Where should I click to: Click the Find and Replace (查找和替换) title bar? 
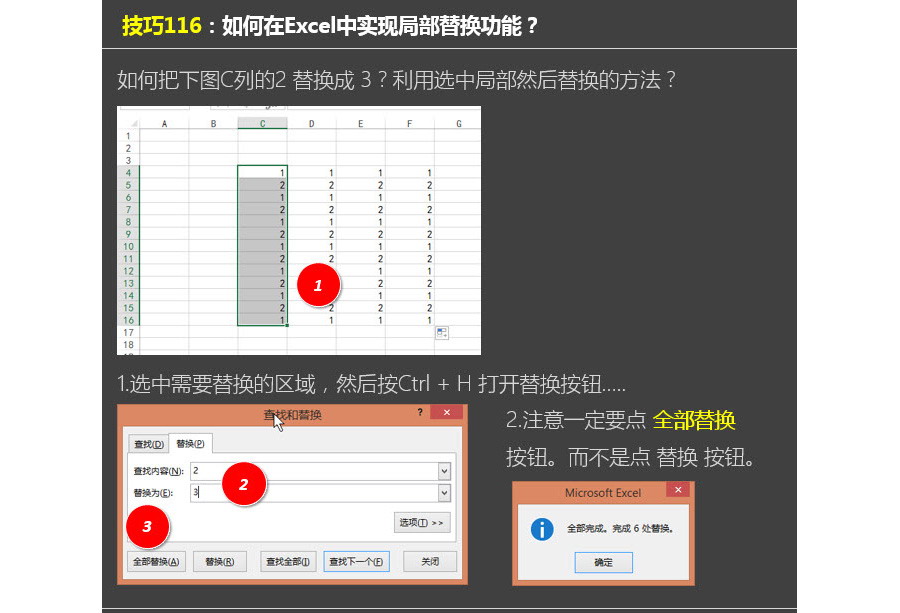[x=293, y=414]
